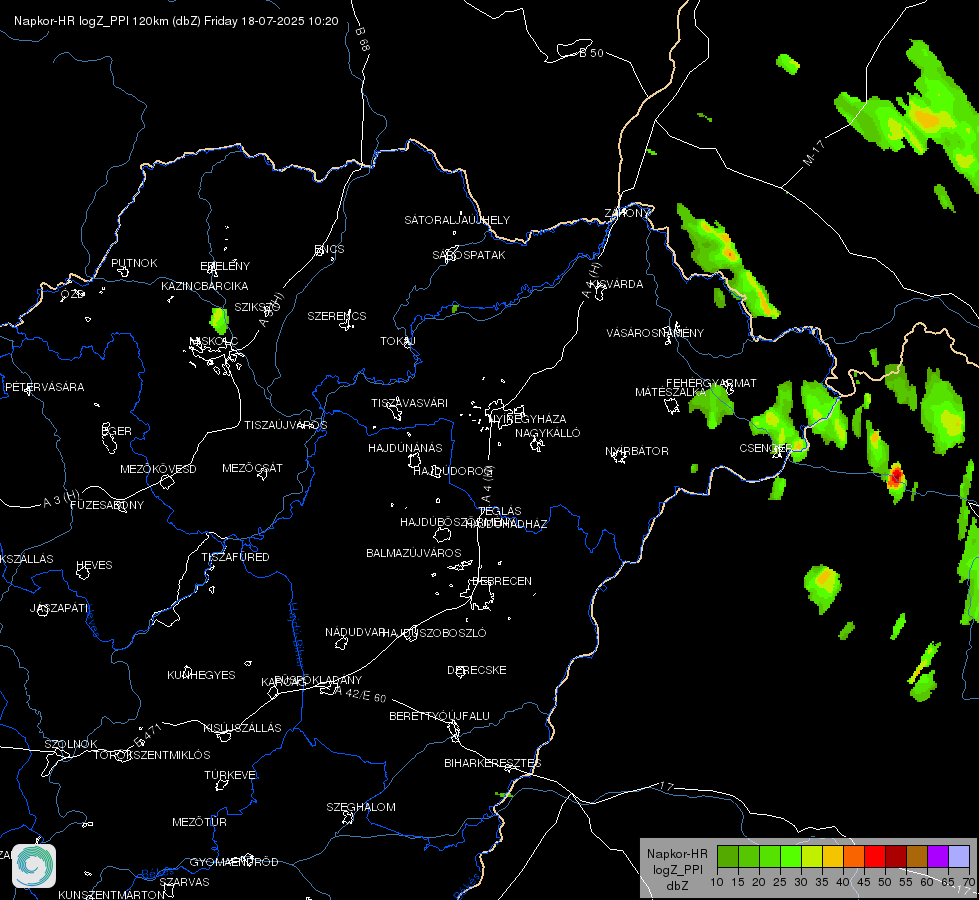Select the bright red 45-50 dBZ legend swatch
The width and height of the screenshot is (979, 900).
coord(875,856)
